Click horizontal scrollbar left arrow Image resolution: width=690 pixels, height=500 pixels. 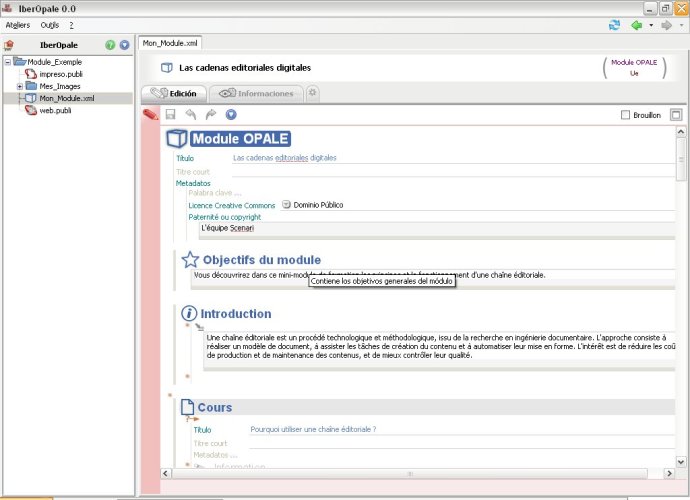165,474
